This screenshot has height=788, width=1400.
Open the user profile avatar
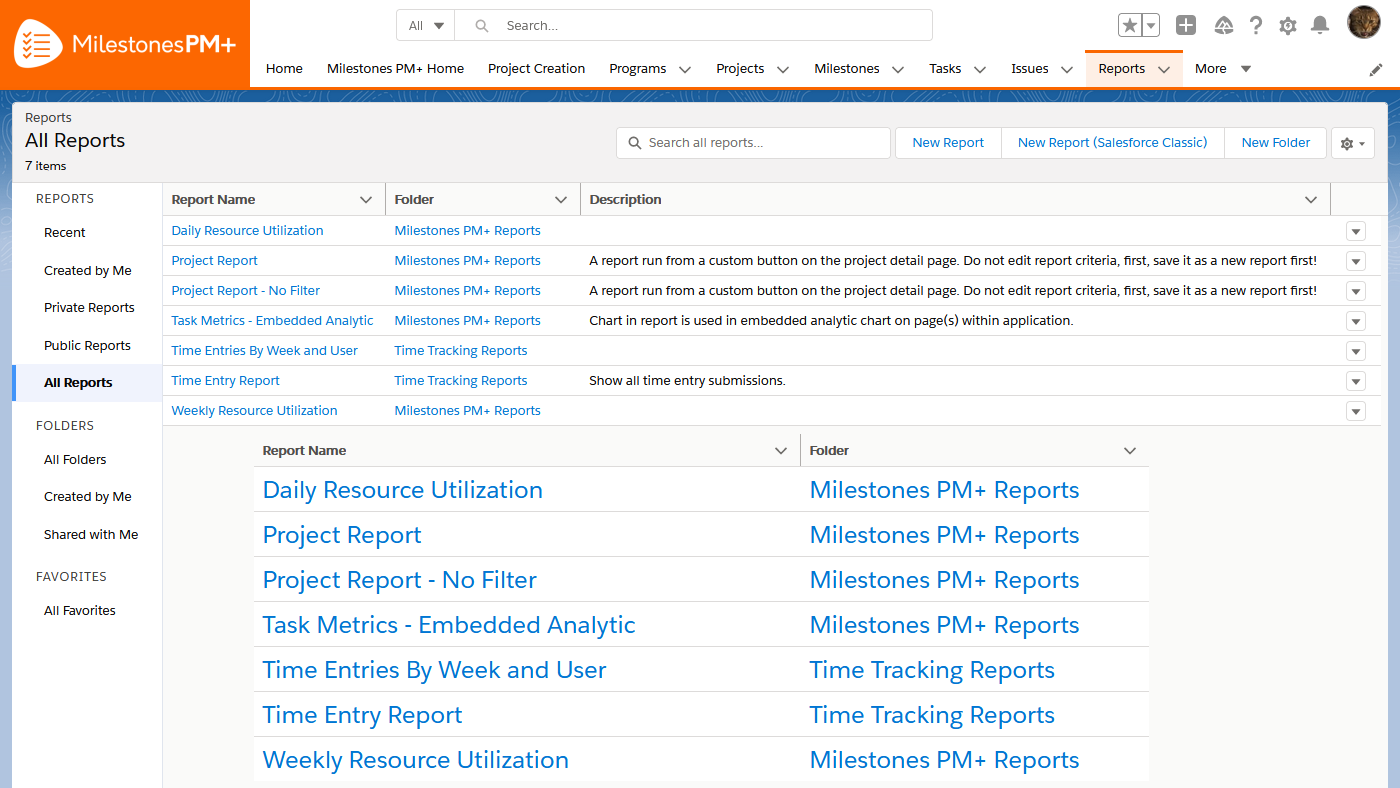point(1364,22)
